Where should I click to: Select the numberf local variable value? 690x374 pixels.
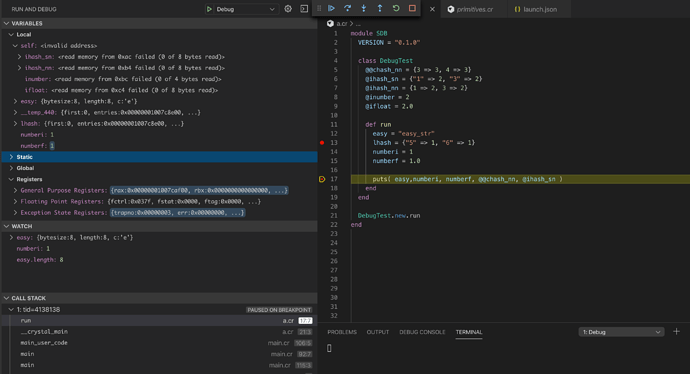[x=52, y=146]
